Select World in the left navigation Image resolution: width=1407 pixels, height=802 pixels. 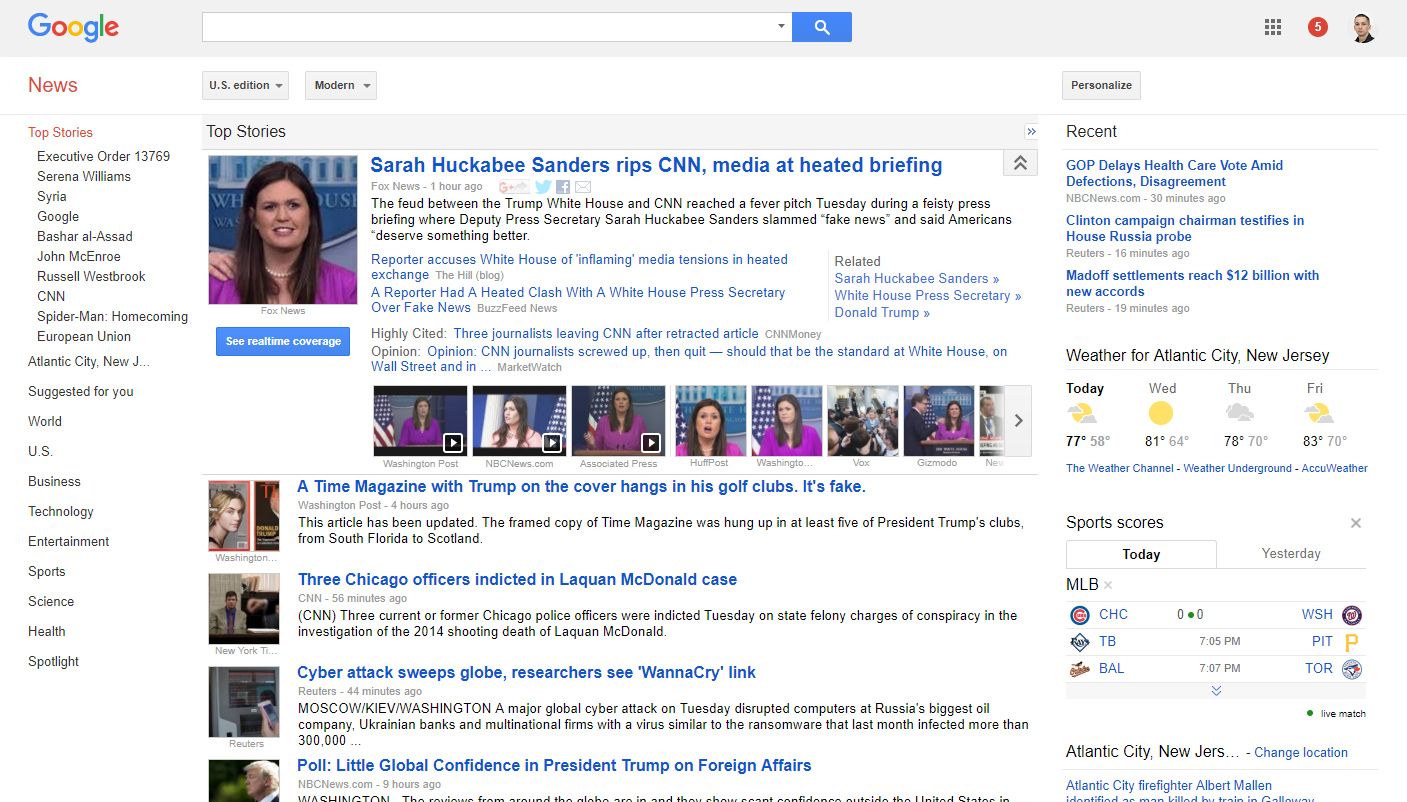point(45,422)
